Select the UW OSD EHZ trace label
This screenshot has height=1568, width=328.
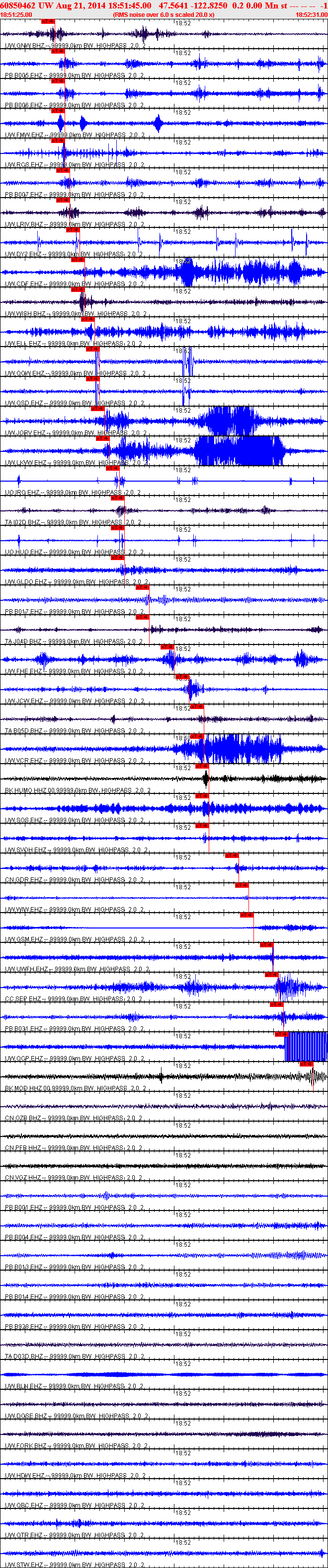click(x=75, y=404)
